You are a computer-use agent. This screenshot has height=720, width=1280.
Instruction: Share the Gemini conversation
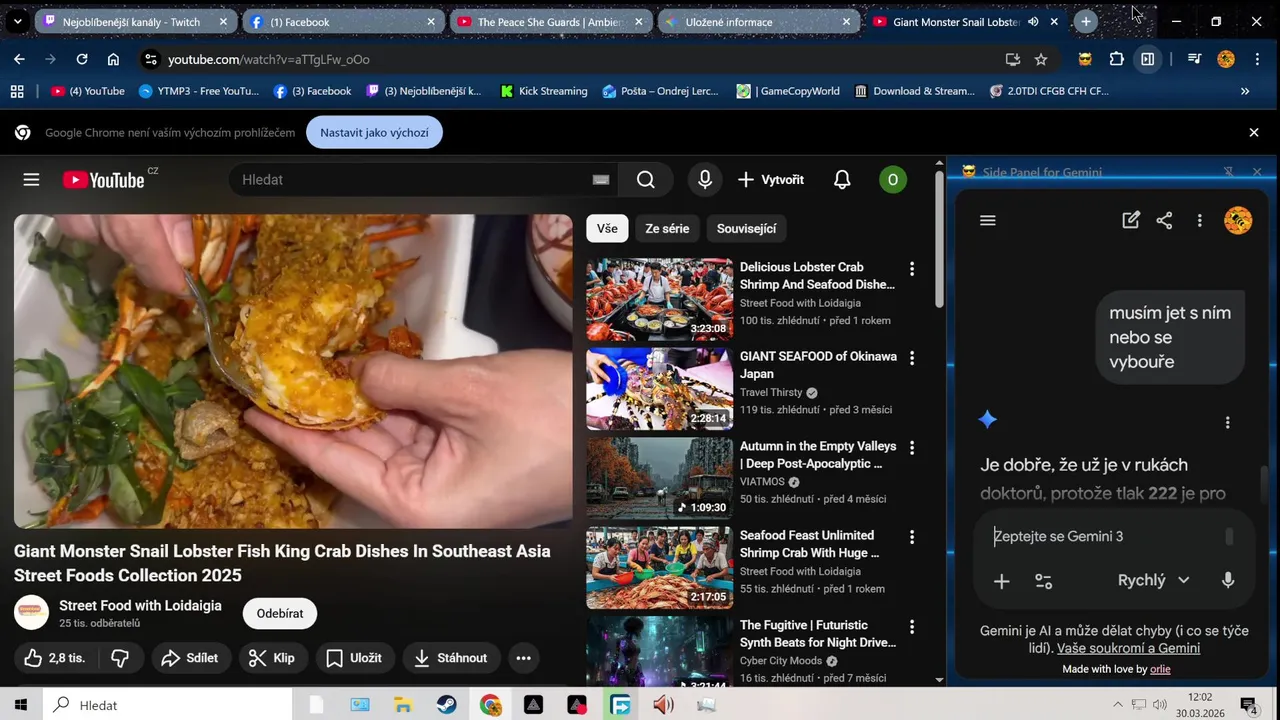(1164, 221)
